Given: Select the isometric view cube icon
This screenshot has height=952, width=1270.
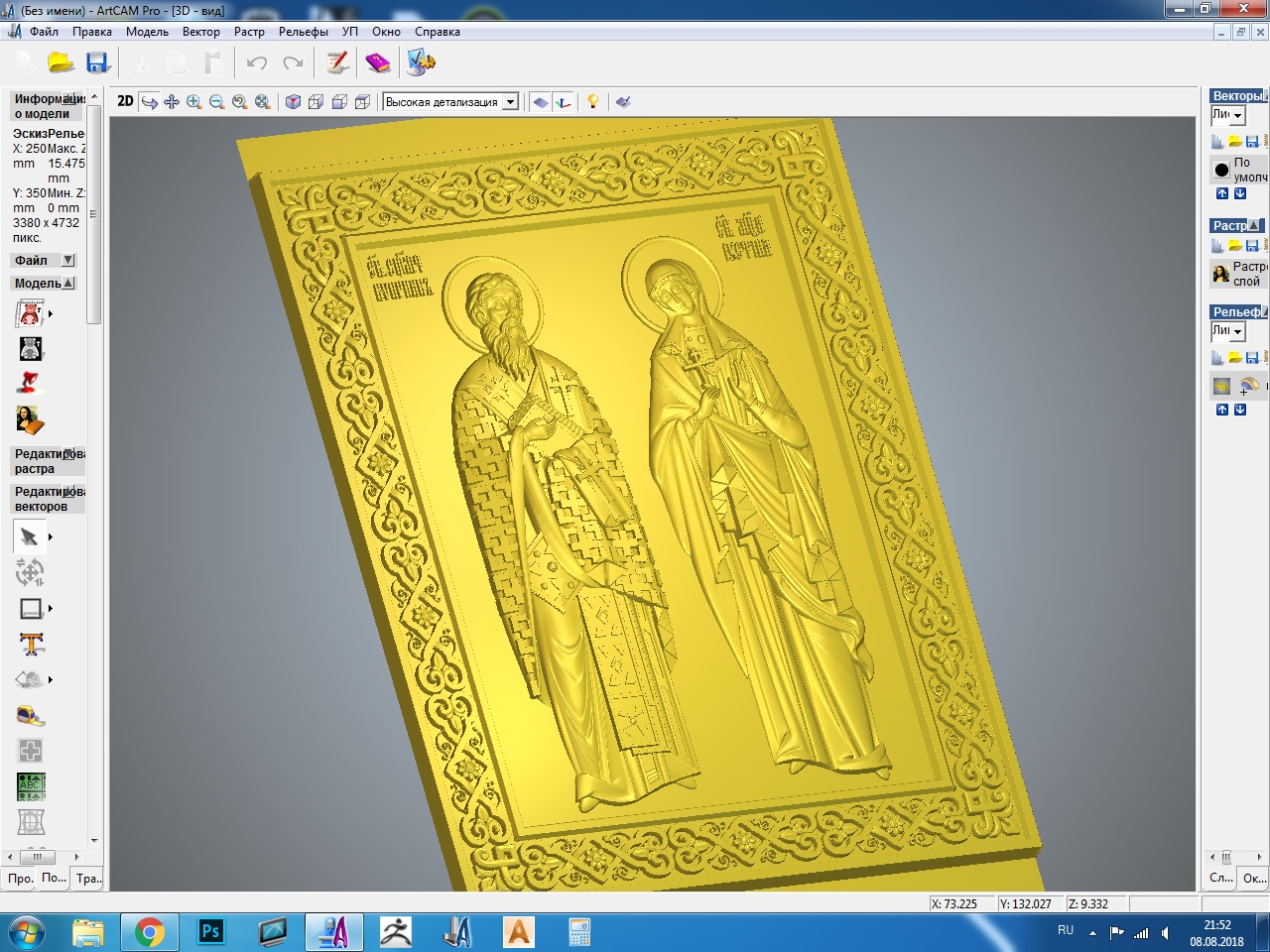Looking at the screenshot, I should [293, 102].
